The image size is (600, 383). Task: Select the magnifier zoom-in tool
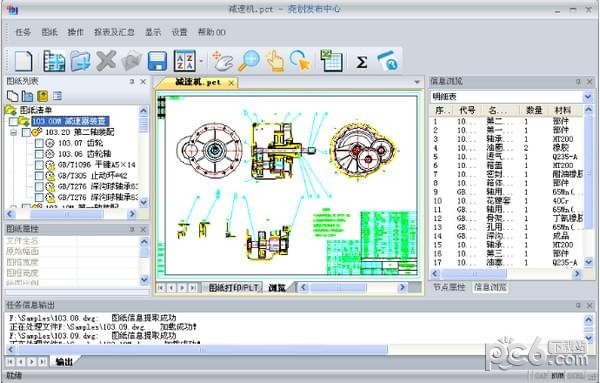point(249,61)
